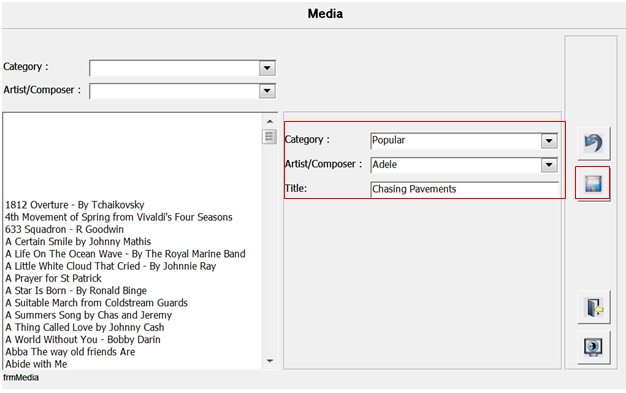Click the monitor screen icon button

pos(594,347)
